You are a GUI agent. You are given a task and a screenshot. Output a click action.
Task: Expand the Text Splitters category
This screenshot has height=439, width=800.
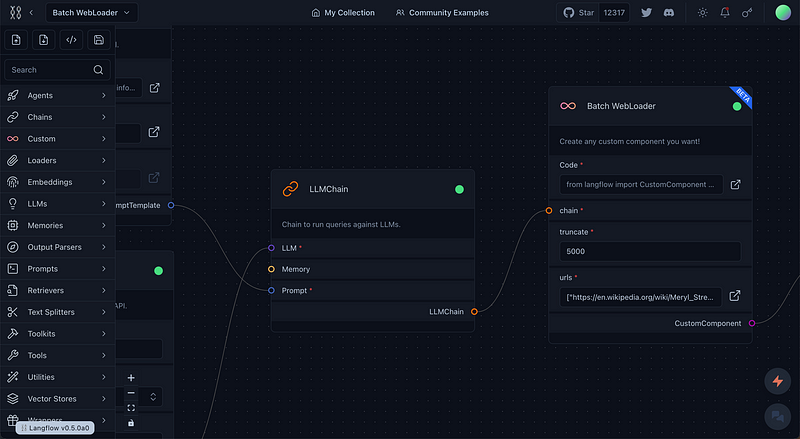tap(57, 312)
